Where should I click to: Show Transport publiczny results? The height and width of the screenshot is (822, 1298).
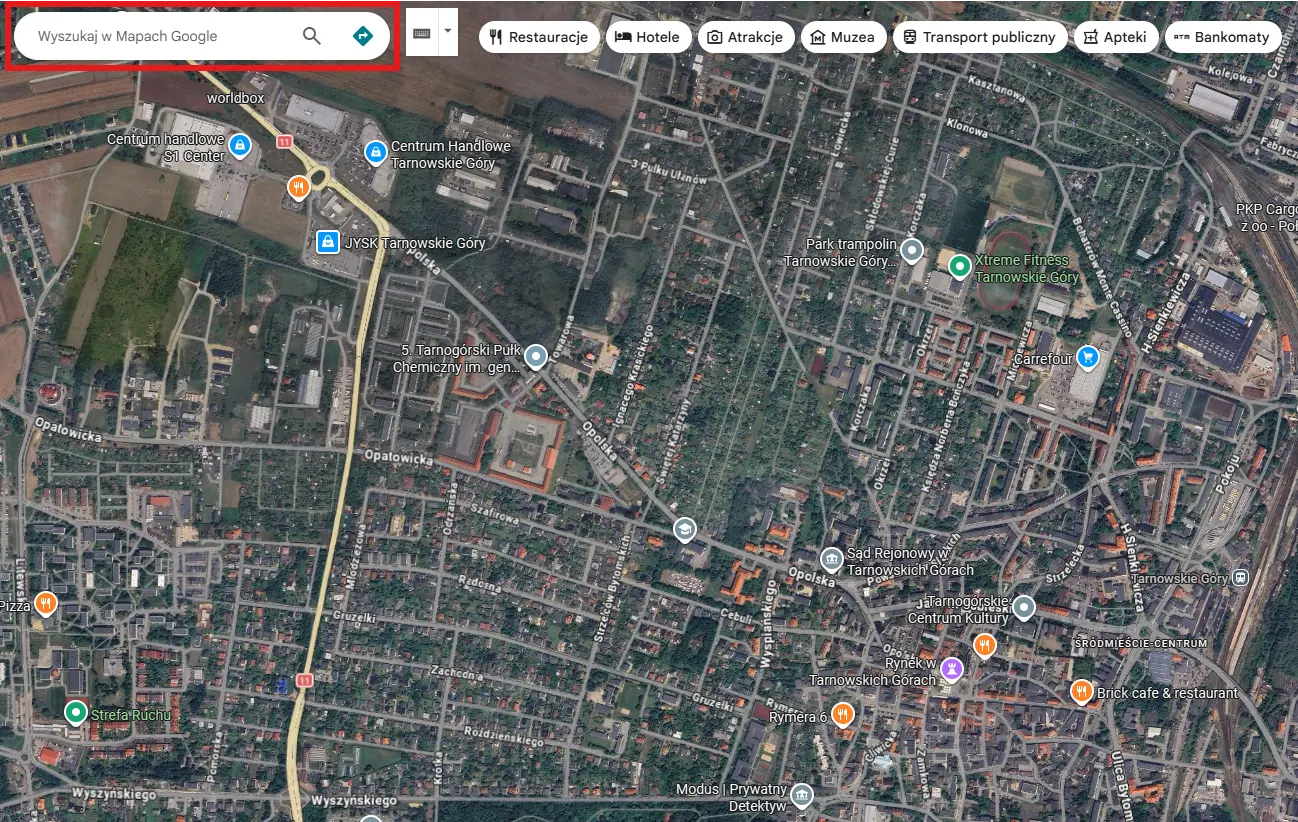(980, 36)
